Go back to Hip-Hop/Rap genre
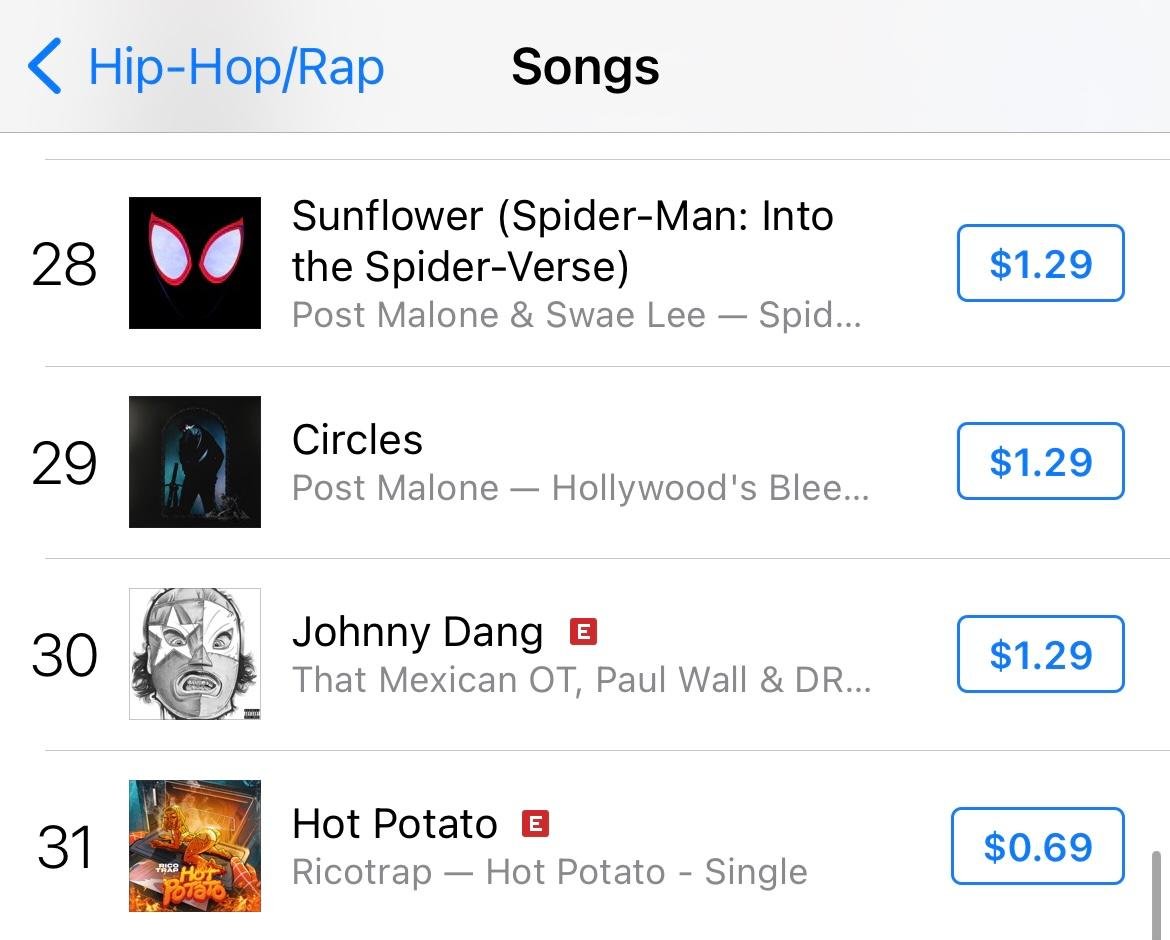The width and height of the screenshot is (1170, 940). (x=235, y=68)
